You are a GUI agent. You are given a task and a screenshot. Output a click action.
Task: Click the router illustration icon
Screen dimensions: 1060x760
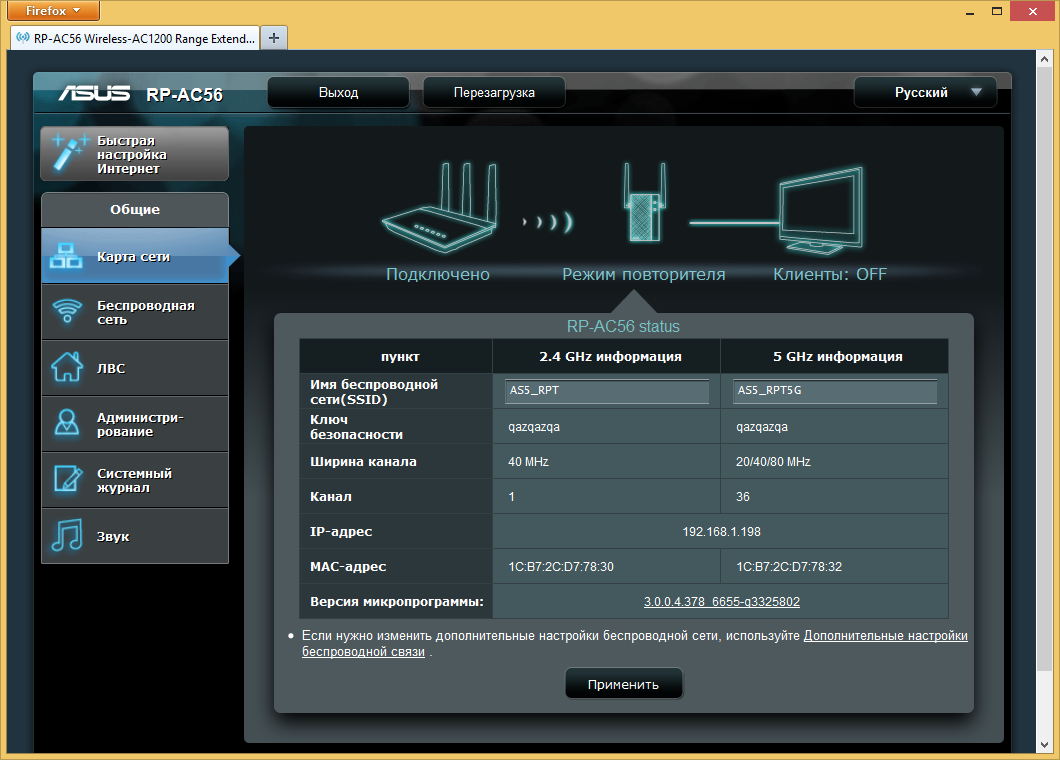(440, 208)
